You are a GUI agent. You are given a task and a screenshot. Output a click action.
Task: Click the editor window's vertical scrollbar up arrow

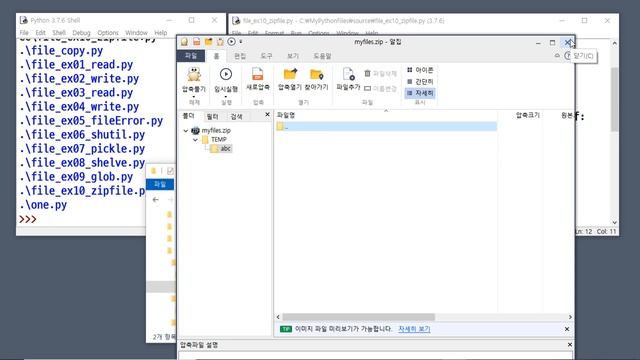click(615, 43)
